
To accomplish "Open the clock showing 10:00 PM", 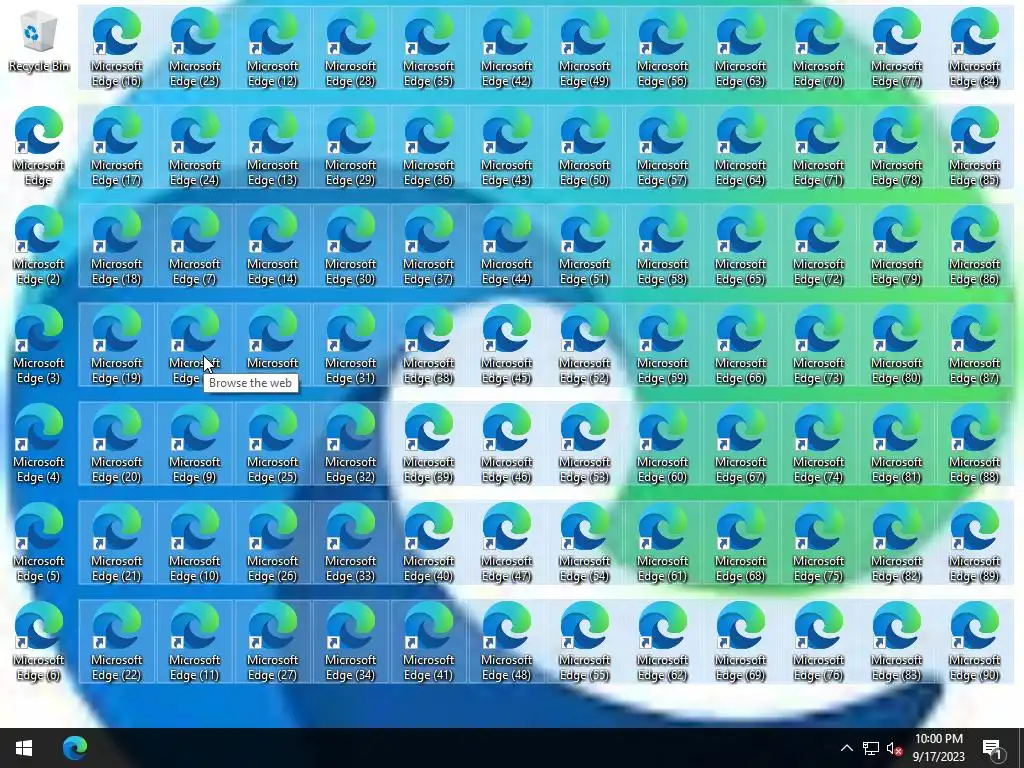I will [x=938, y=748].
